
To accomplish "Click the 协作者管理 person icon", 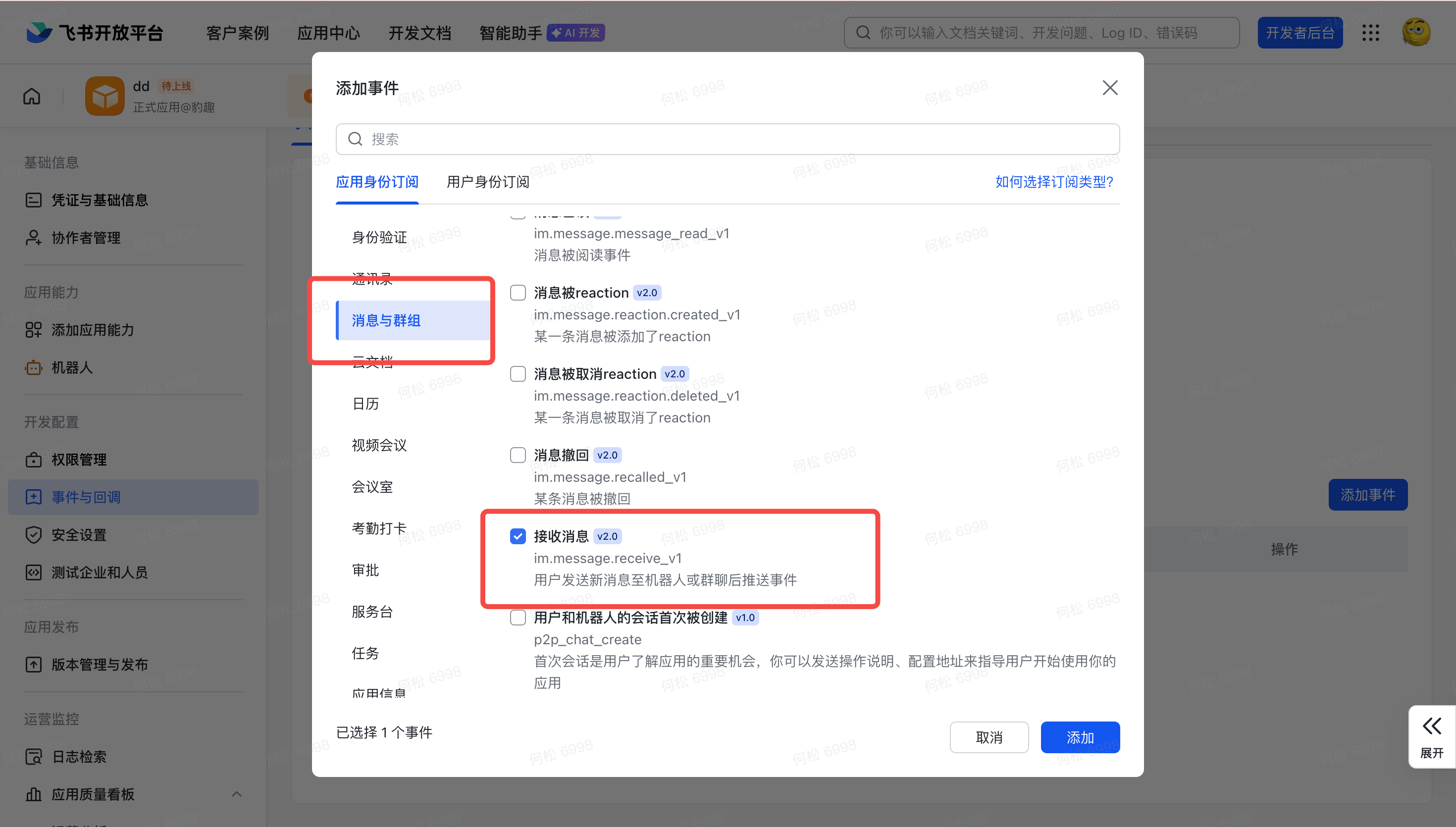I will pos(34,237).
